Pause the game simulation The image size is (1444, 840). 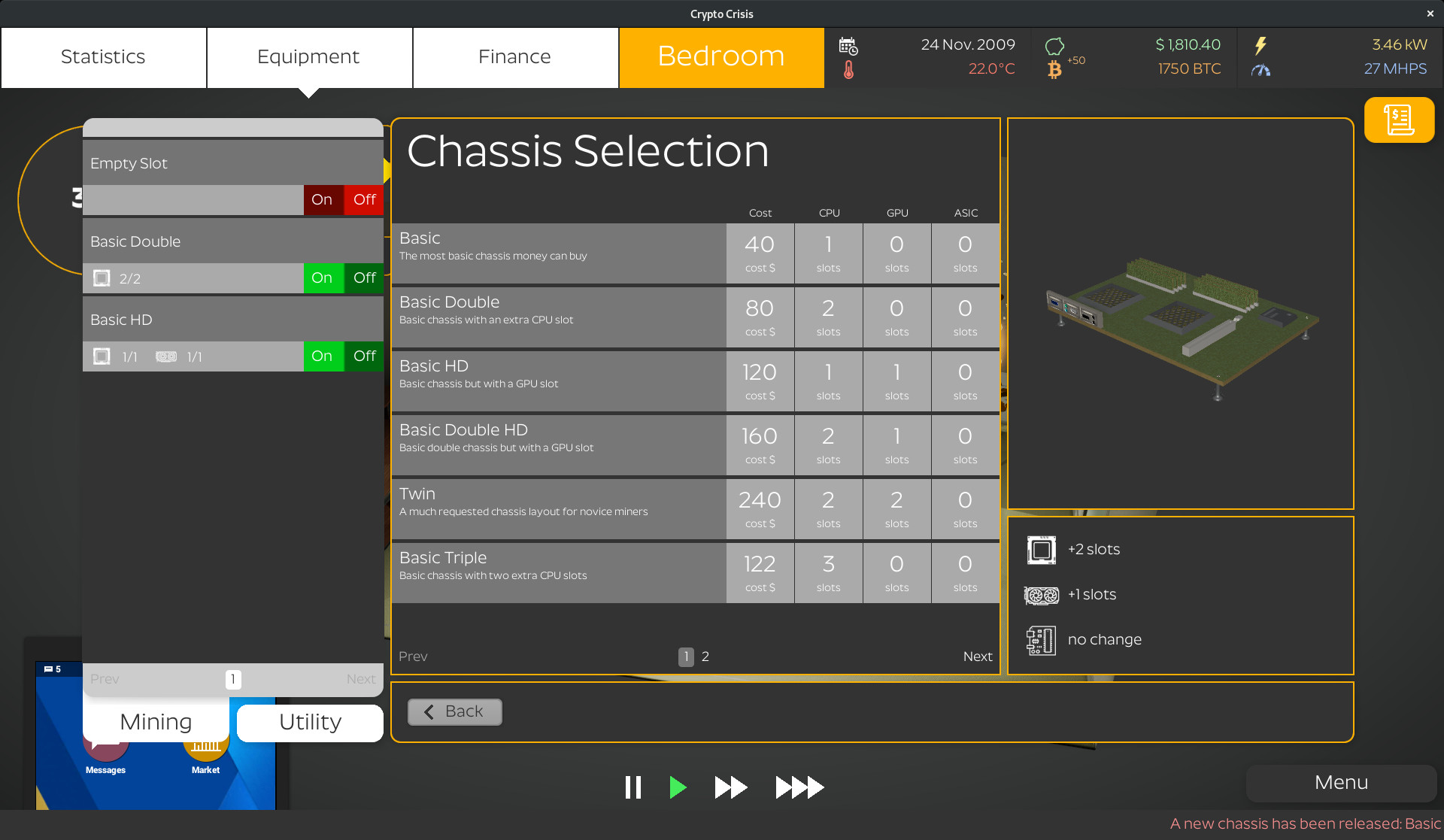[633, 787]
